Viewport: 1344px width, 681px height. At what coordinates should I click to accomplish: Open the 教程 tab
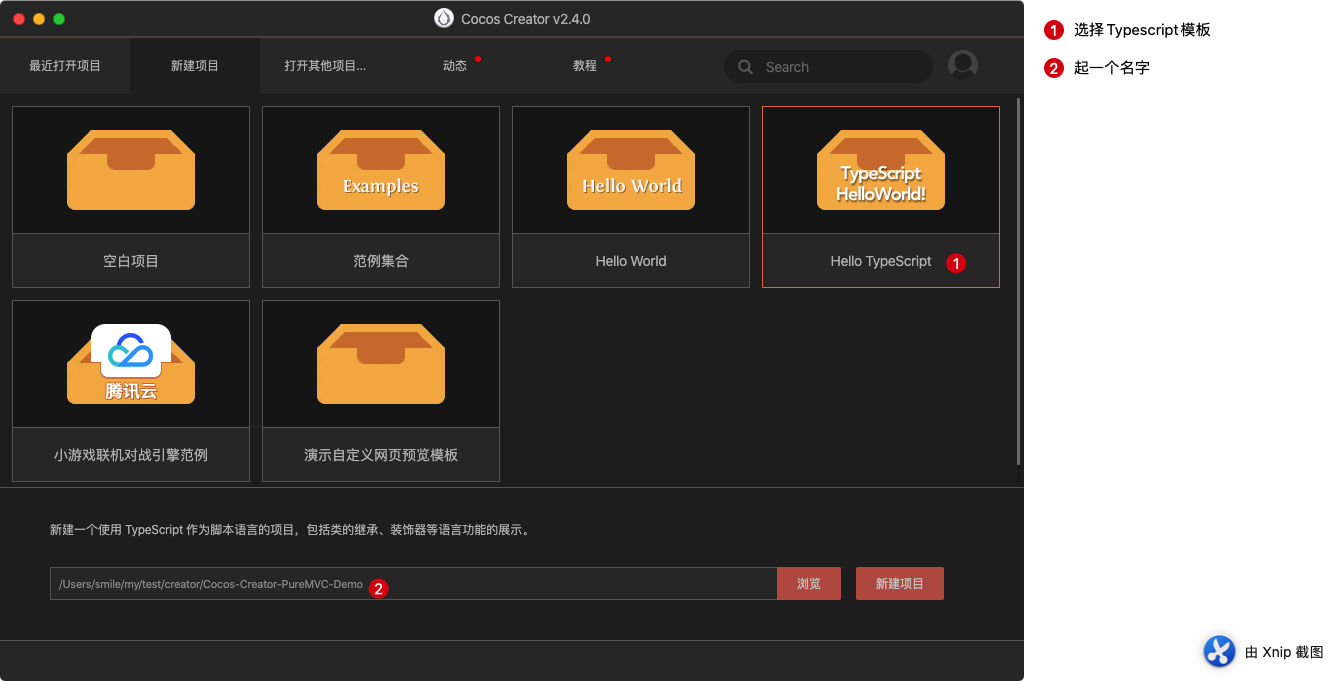click(585, 66)
